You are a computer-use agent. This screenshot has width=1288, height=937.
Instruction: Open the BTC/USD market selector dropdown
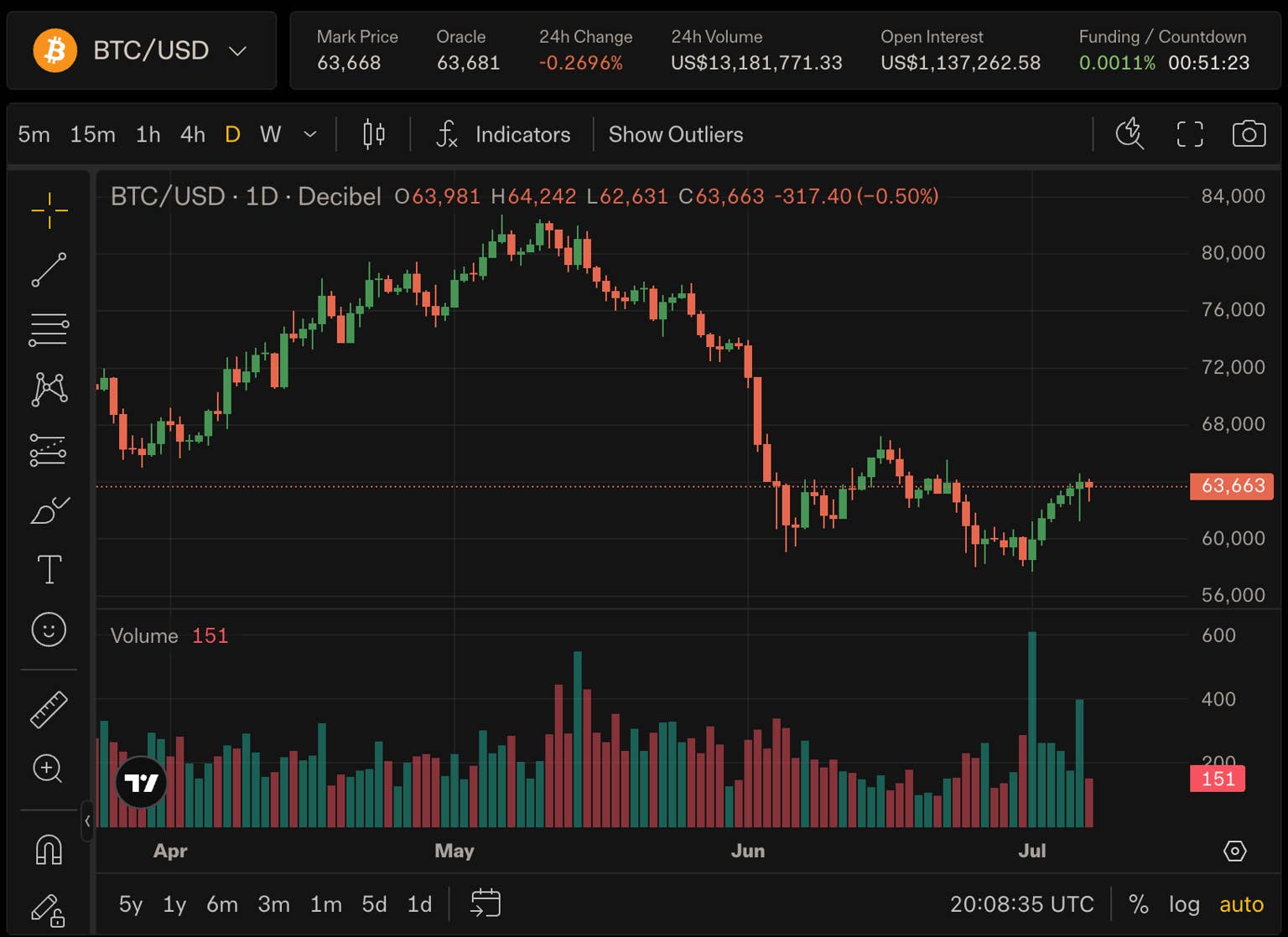coord(142,50)
